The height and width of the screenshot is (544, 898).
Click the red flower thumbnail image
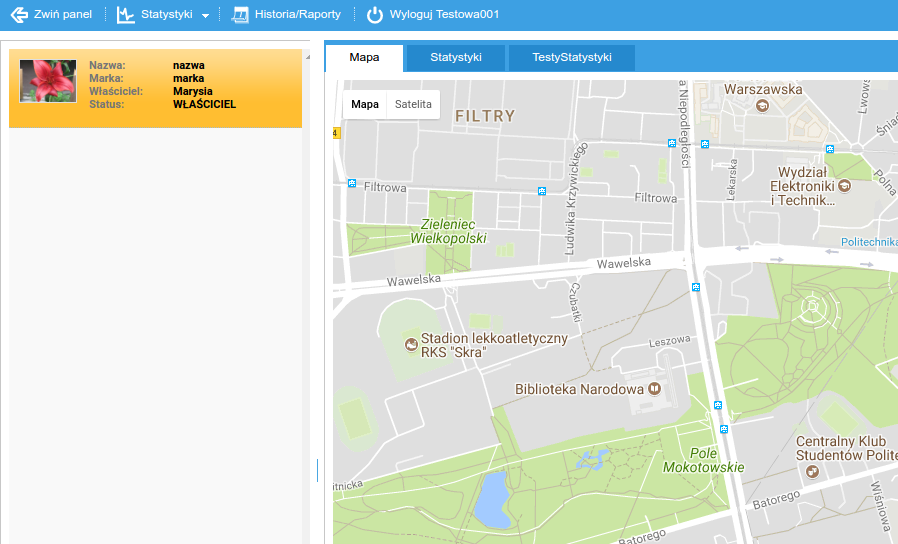(48, 81)
